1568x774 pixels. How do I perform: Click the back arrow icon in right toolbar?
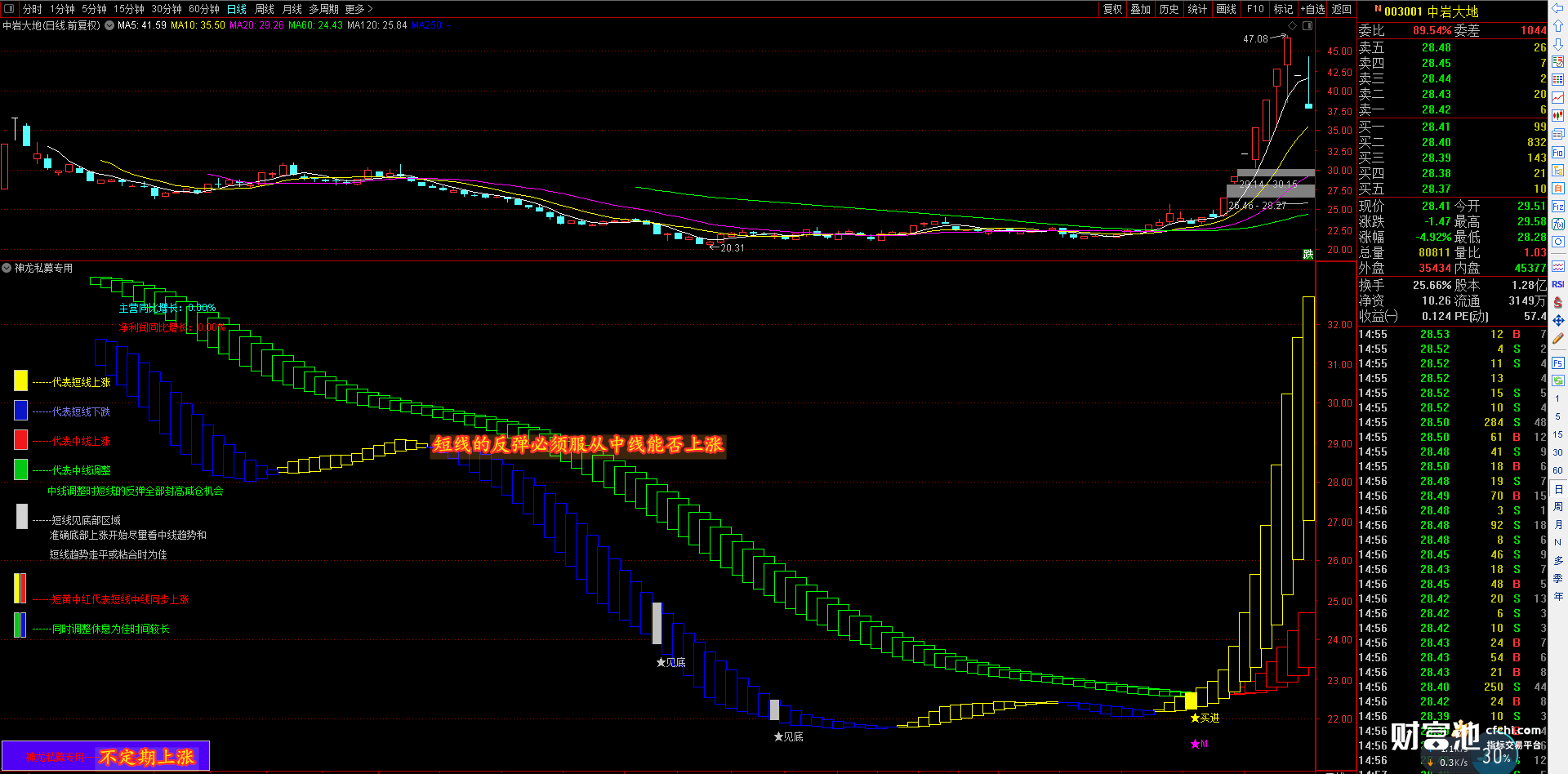pyautogui.click(x=1557, y=7)
